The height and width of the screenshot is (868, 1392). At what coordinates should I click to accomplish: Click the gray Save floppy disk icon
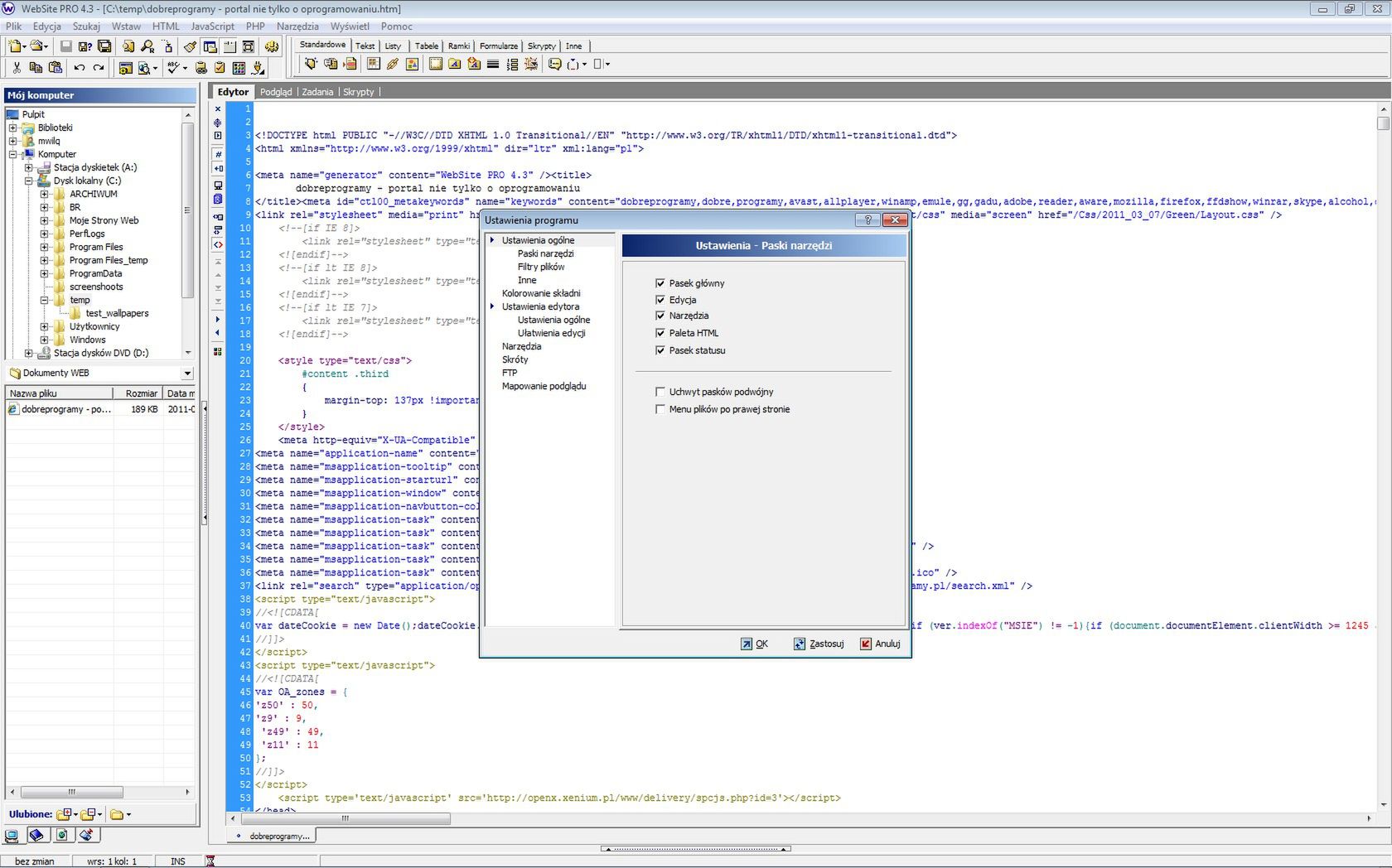(66, 46)
